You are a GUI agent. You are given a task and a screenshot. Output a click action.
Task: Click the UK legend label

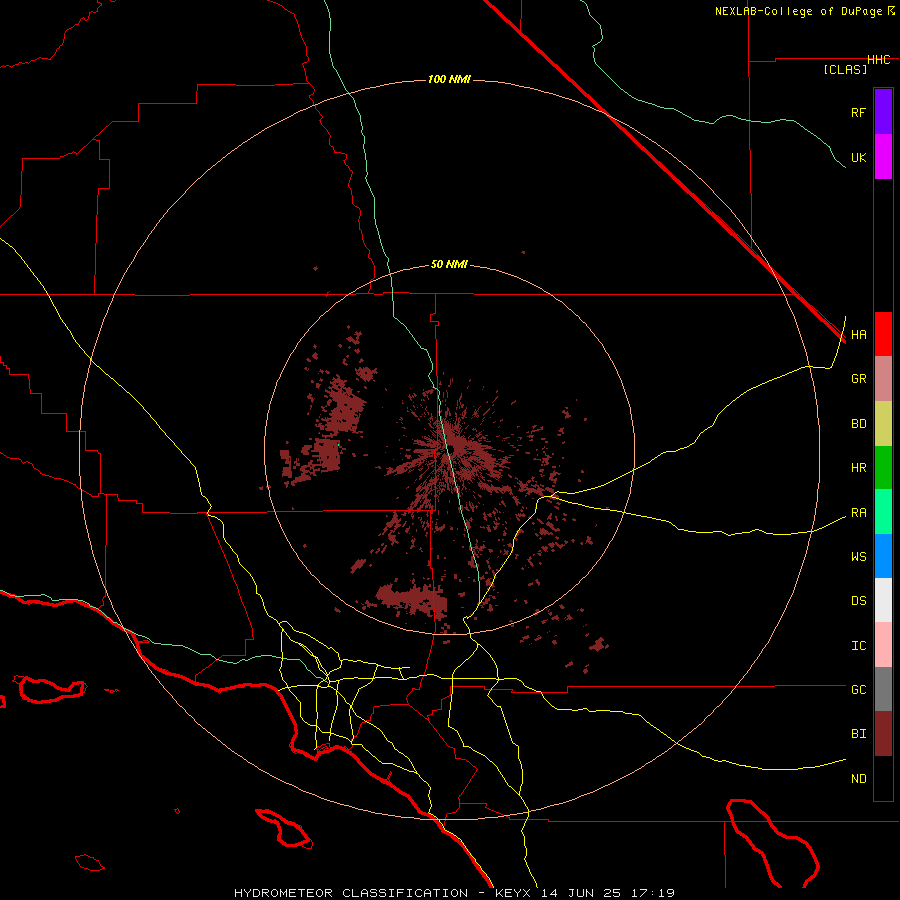[x=858, y=157]
